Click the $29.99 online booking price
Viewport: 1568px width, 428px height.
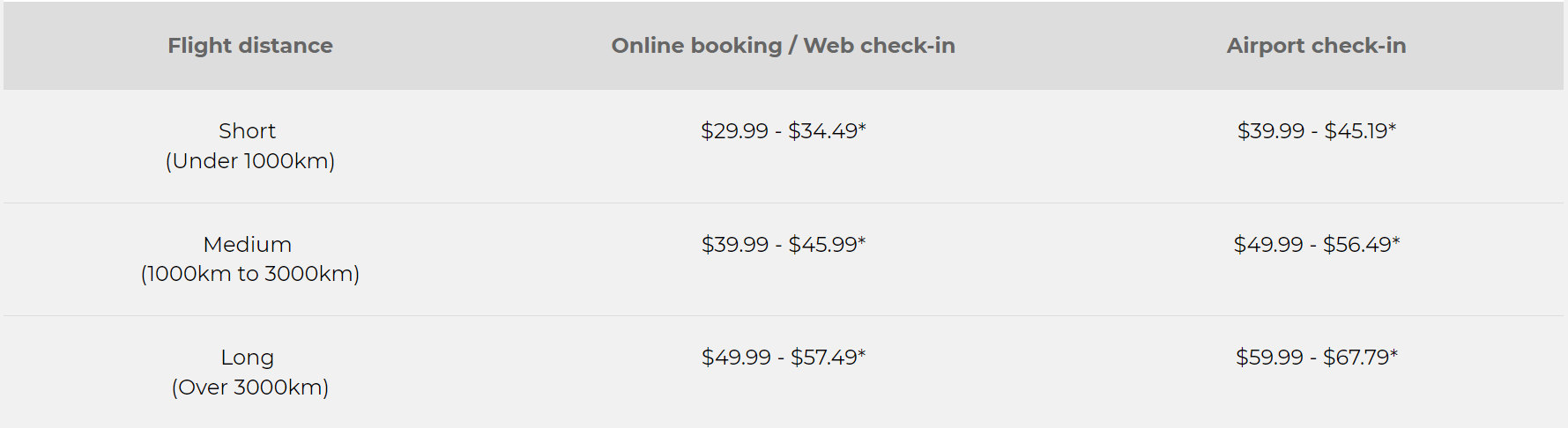click(x=734, y=131)
